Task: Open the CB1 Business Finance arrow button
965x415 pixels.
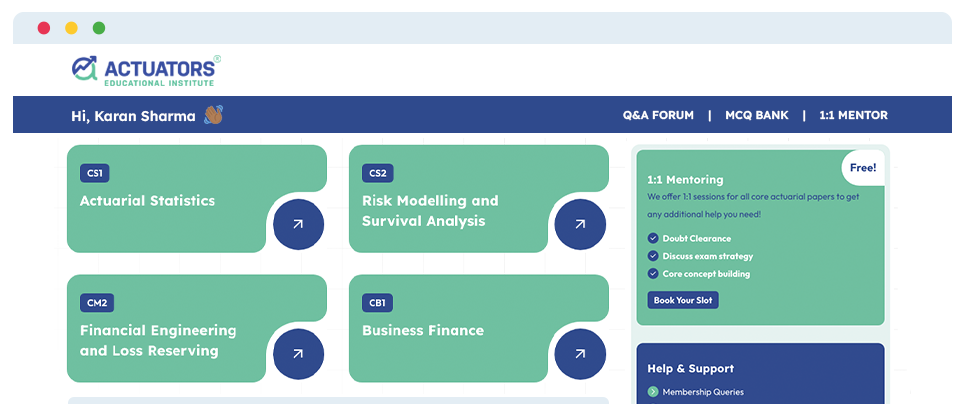Action: coord(580,354)
